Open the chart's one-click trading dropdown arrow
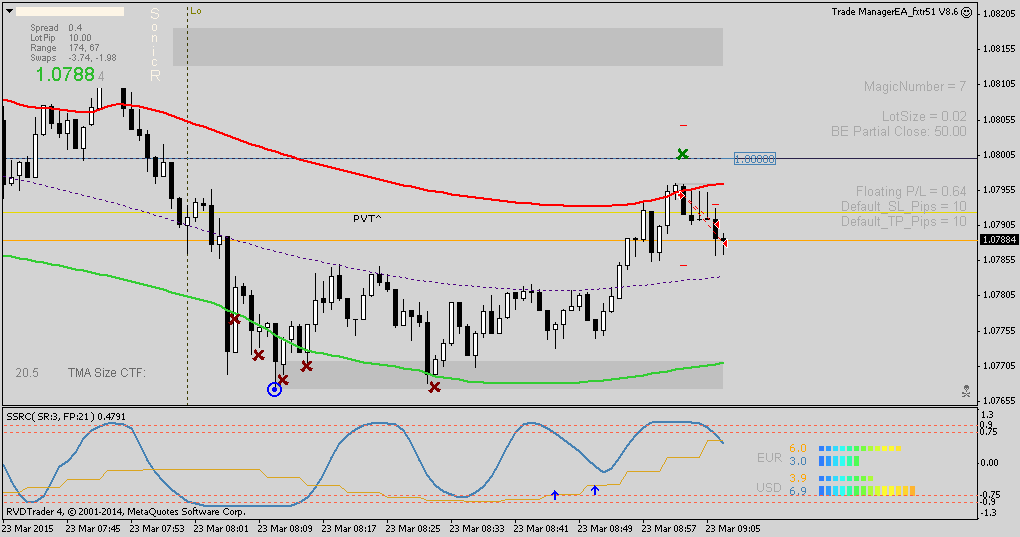Screen dimensions: 1020x537 pyautogui.click(x=9, y=11)
